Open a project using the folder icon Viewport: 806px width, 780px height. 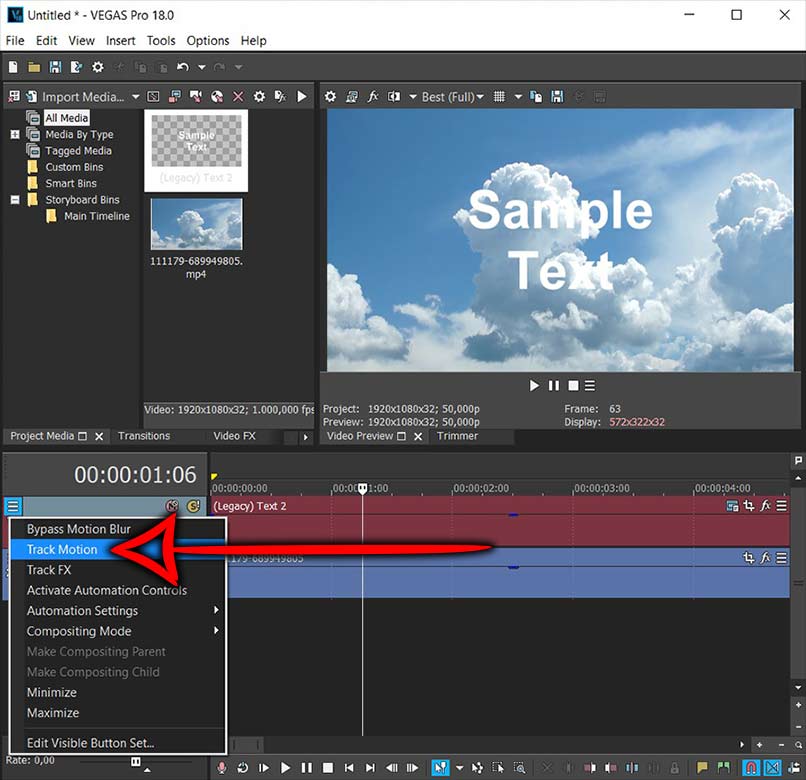coord(34,67)
